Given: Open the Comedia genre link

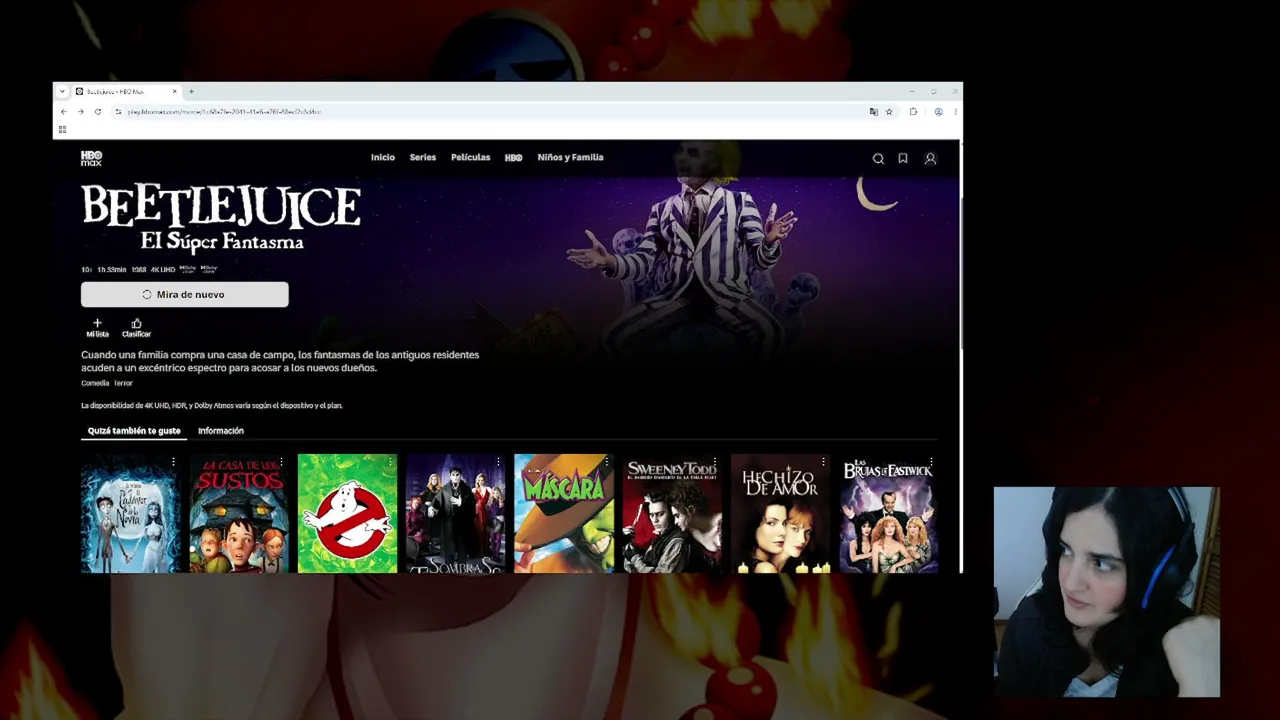Looking at the screenshot, I should coord(94,383).
